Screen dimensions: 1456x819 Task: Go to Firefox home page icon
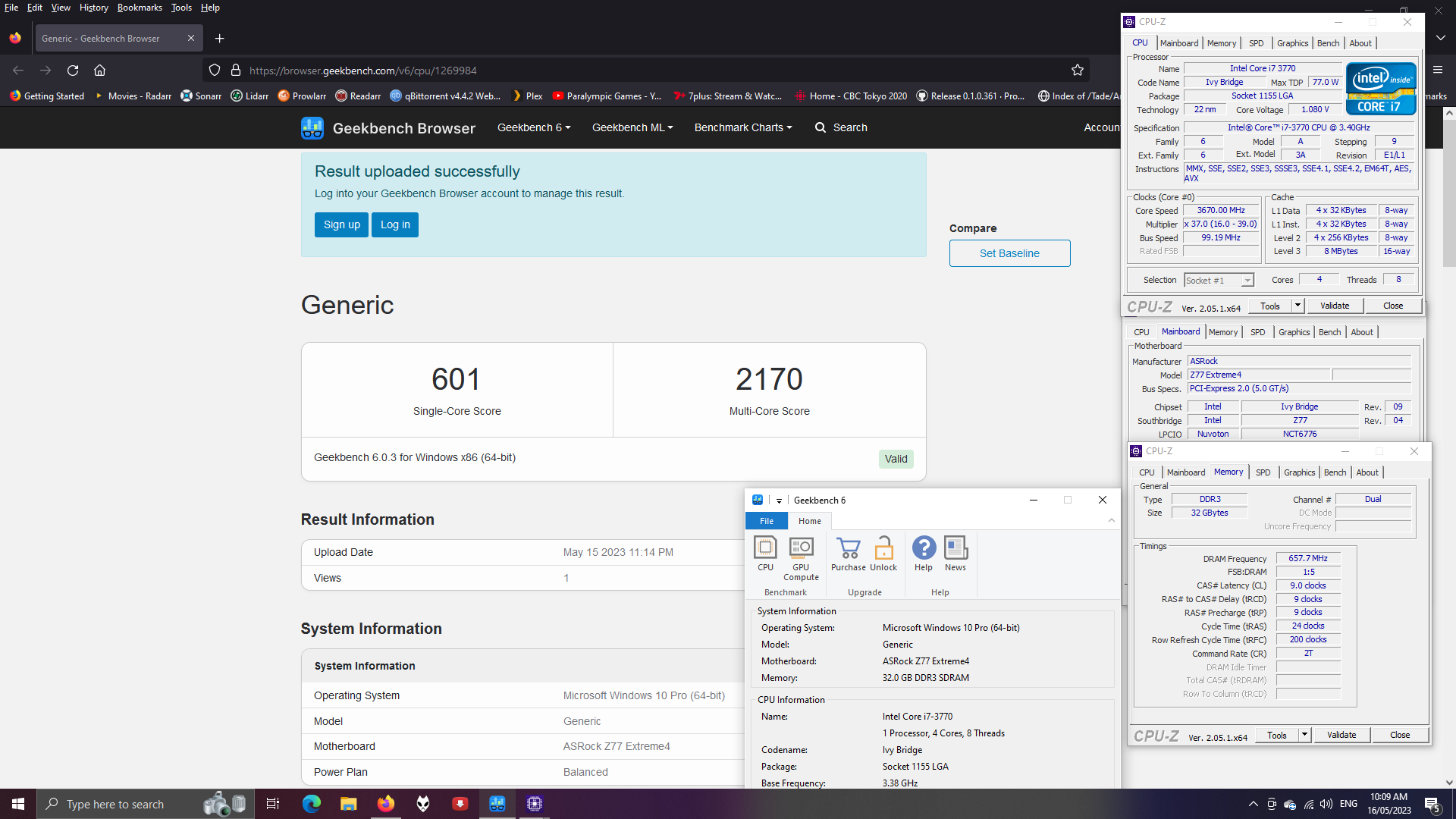click(x=99, y=71)
